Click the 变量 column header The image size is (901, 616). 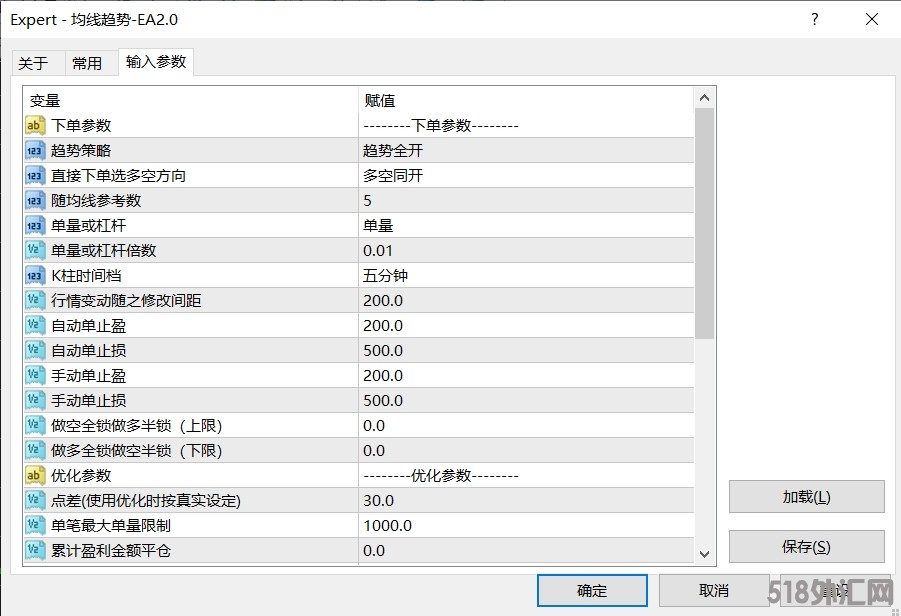pos(191,101)
